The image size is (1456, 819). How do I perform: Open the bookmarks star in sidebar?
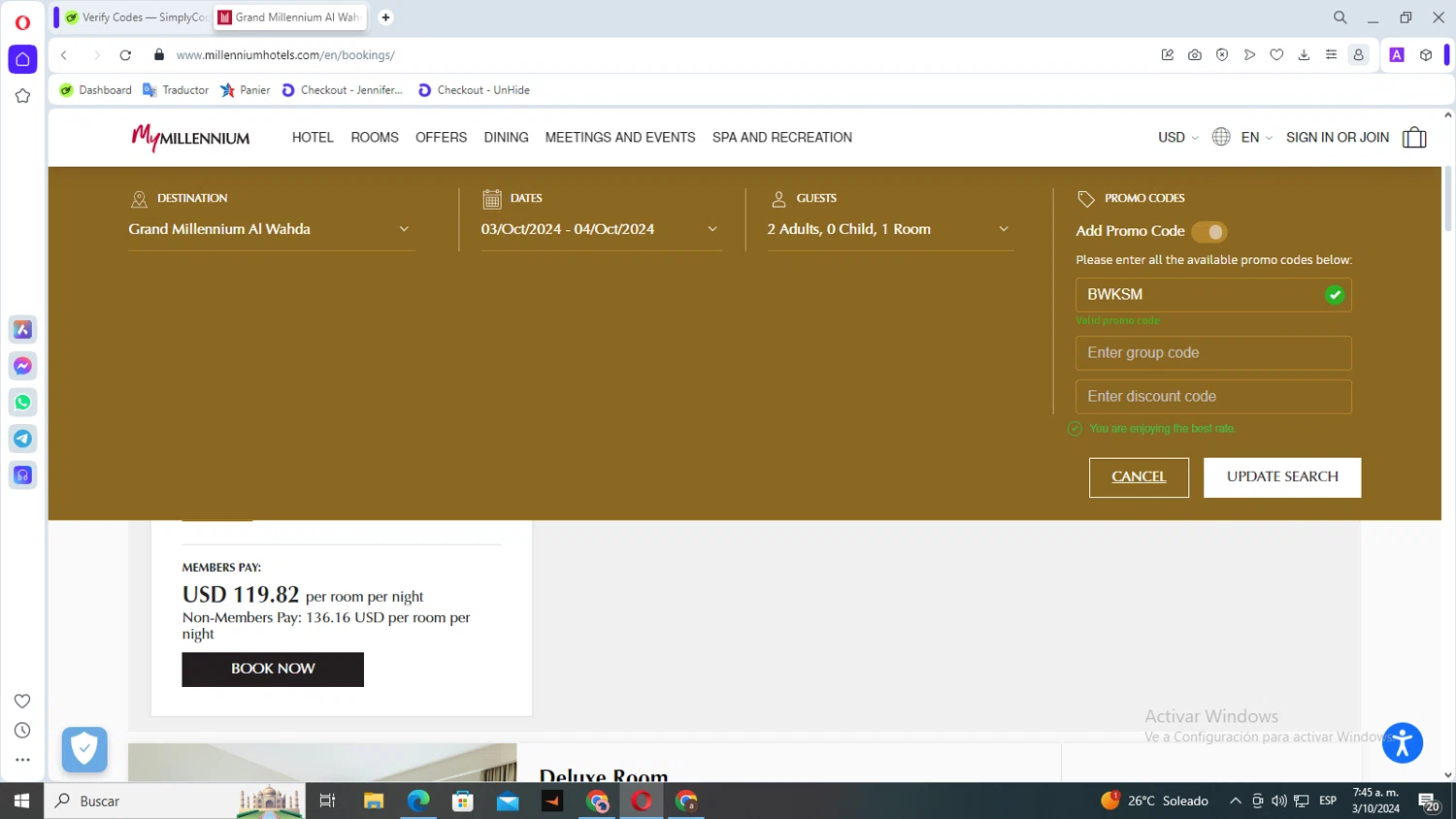[x=22, y=96]
